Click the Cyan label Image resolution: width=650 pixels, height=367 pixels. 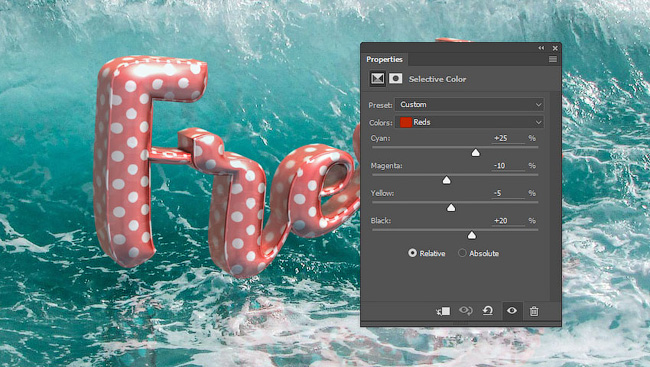[380, 139]
